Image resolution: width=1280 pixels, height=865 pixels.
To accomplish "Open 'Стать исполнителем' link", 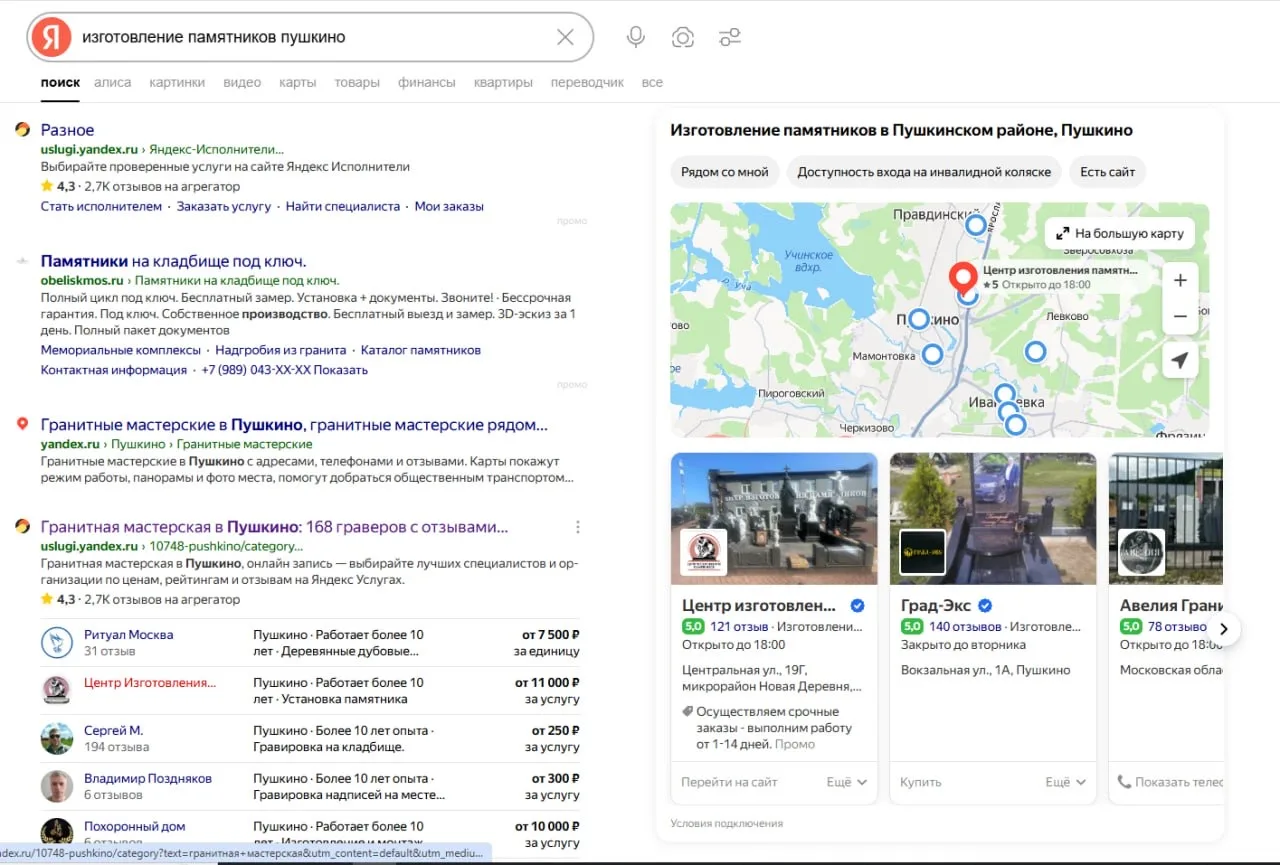I will coord(101,206).
